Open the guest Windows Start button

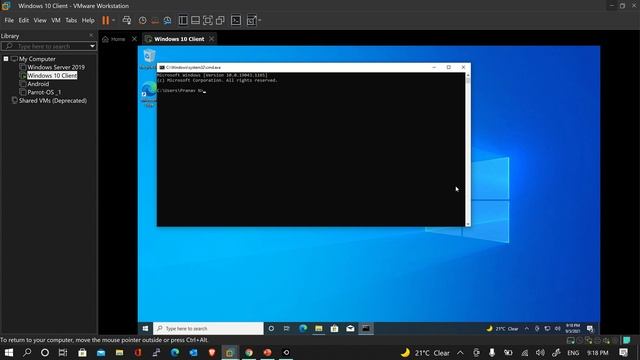point(145,329)
